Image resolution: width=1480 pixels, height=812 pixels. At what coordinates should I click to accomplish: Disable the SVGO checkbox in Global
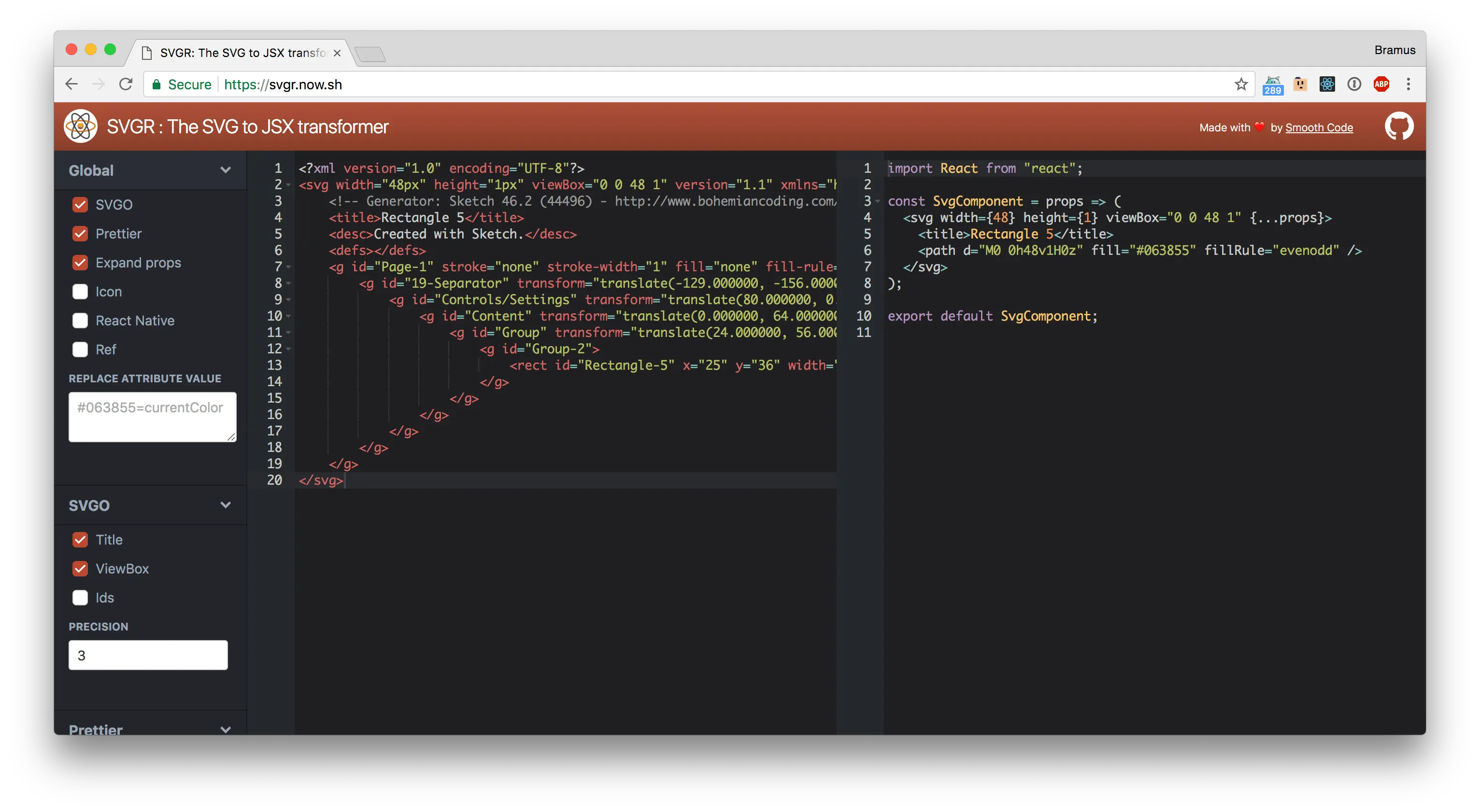81,205
